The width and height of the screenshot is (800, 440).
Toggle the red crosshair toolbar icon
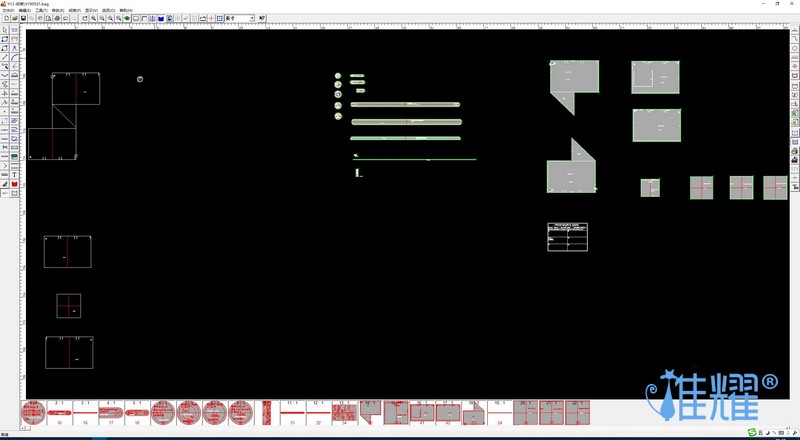pyautogui.click(x=211, y=18)
